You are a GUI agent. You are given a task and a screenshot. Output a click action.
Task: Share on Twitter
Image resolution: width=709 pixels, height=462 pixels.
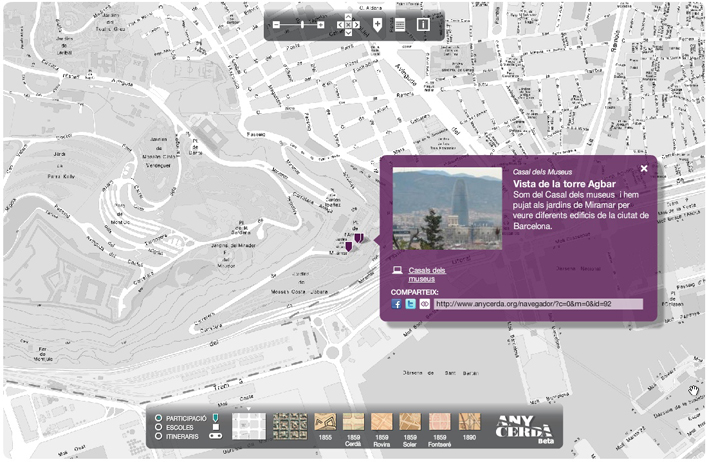410,303
